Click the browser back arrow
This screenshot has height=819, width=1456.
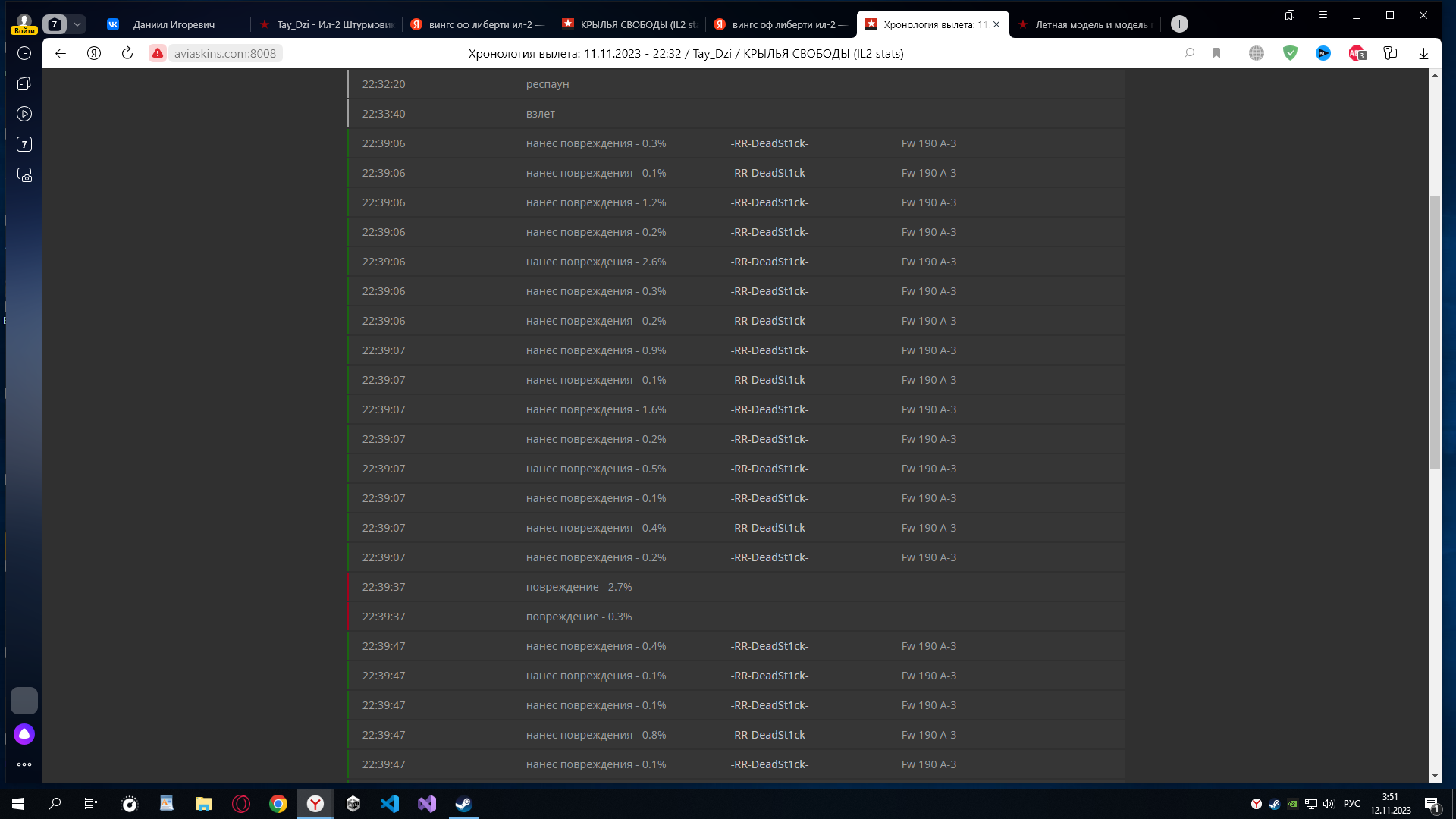(x=61, y=53)
